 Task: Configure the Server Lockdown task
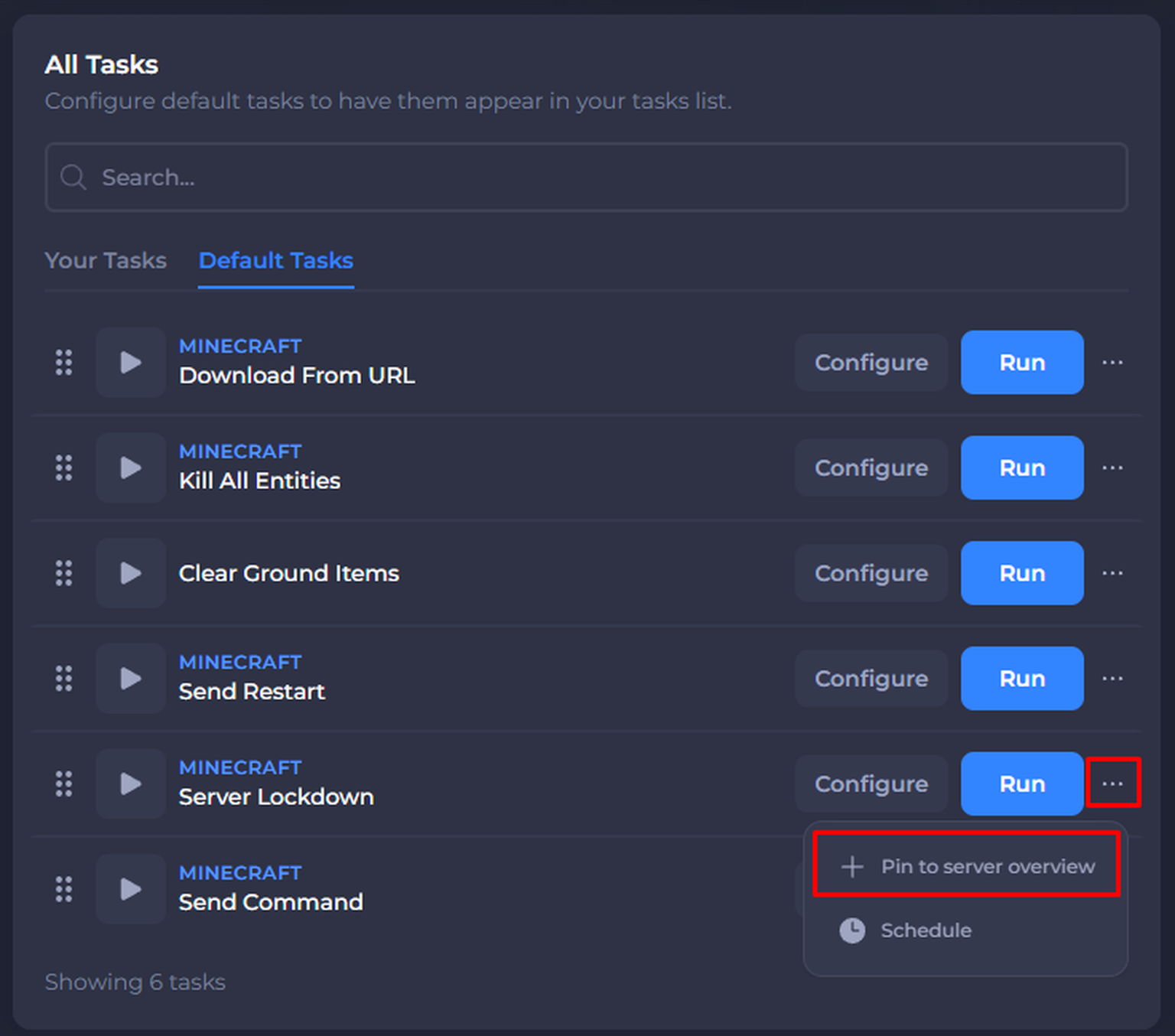(x=871, y=784)
